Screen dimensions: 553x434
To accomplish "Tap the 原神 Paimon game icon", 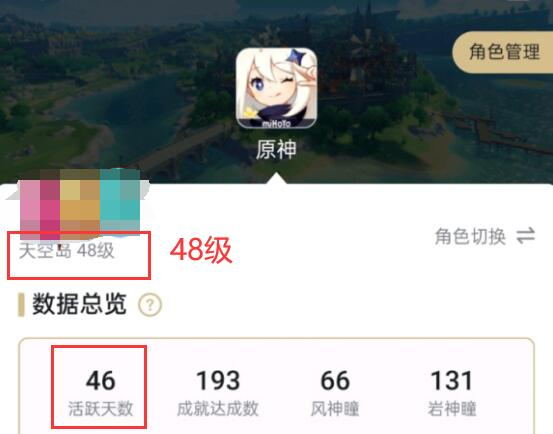I will [276, 88].
